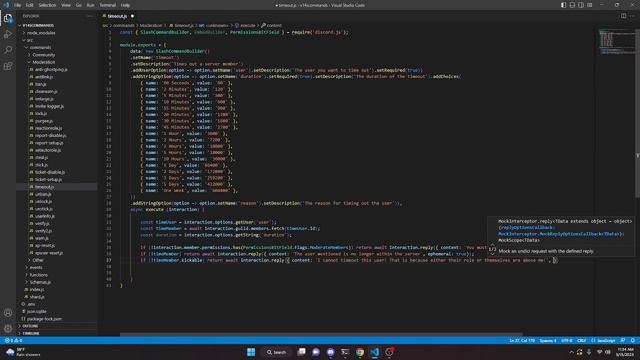The image size is (640, 360).
Task: Change end of line sequence CRLF
Action: click(x=582, y=340)
